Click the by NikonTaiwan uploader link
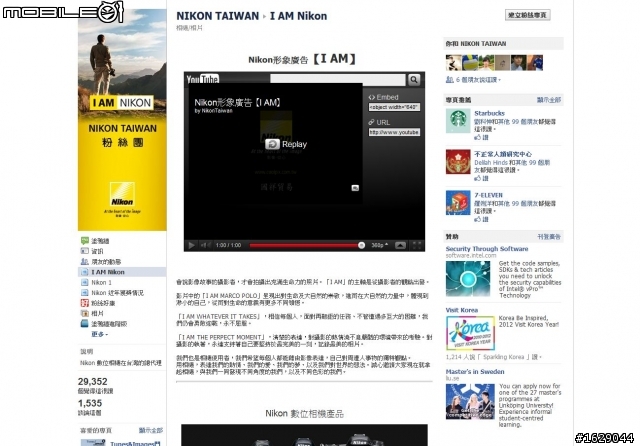640x446 pixels. 213,111
